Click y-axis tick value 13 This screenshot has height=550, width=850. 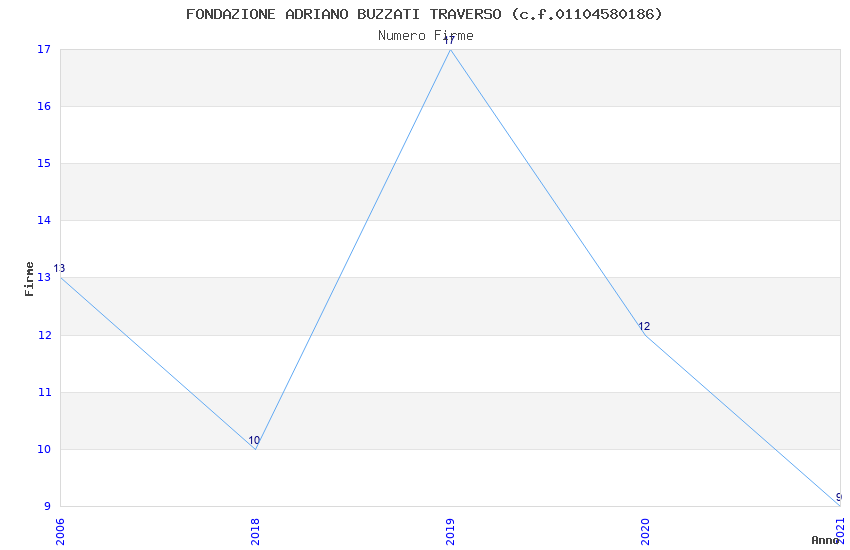(x=44, y=277)
